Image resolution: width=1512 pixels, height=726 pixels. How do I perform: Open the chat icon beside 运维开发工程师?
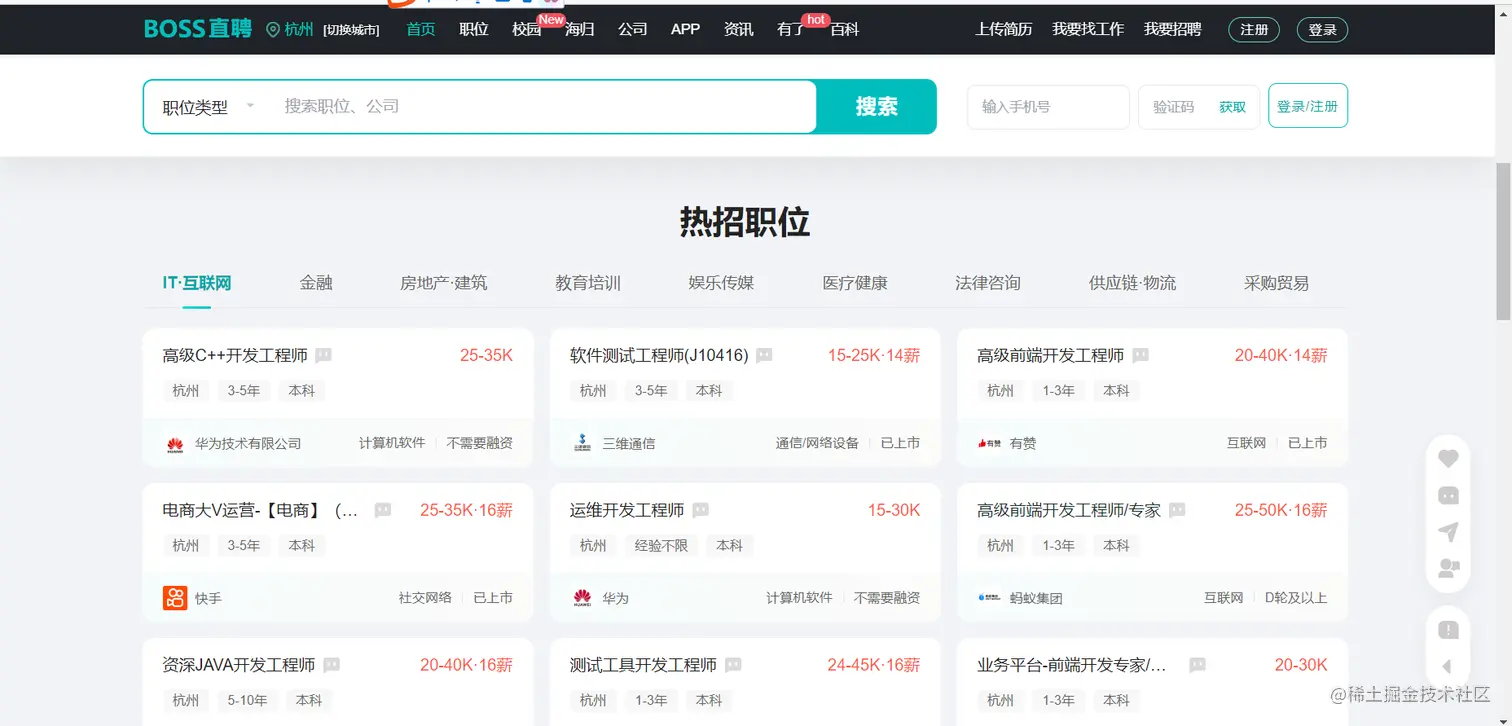click(x=700, y=510)
